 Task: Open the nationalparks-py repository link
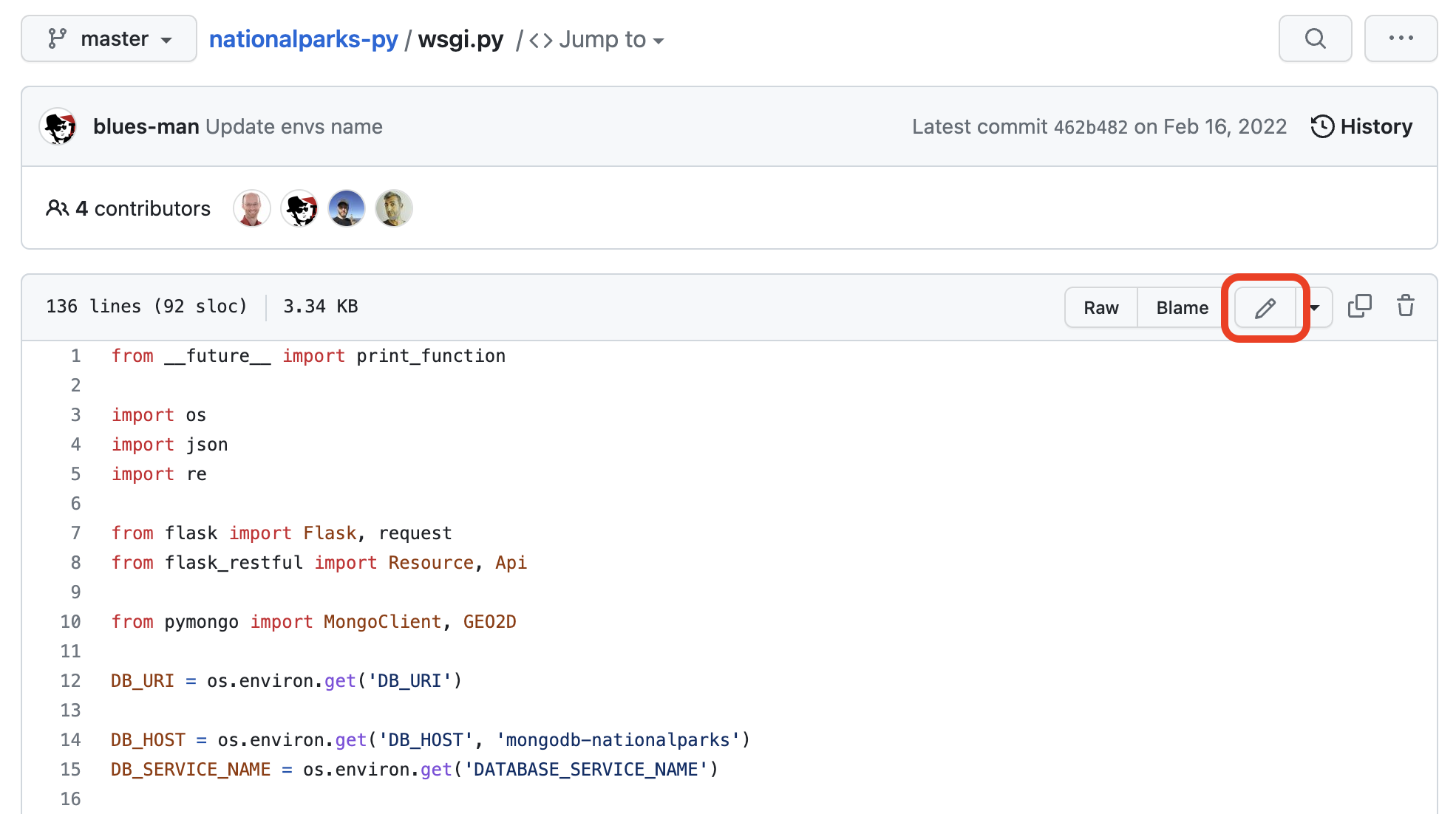(303, 39)
